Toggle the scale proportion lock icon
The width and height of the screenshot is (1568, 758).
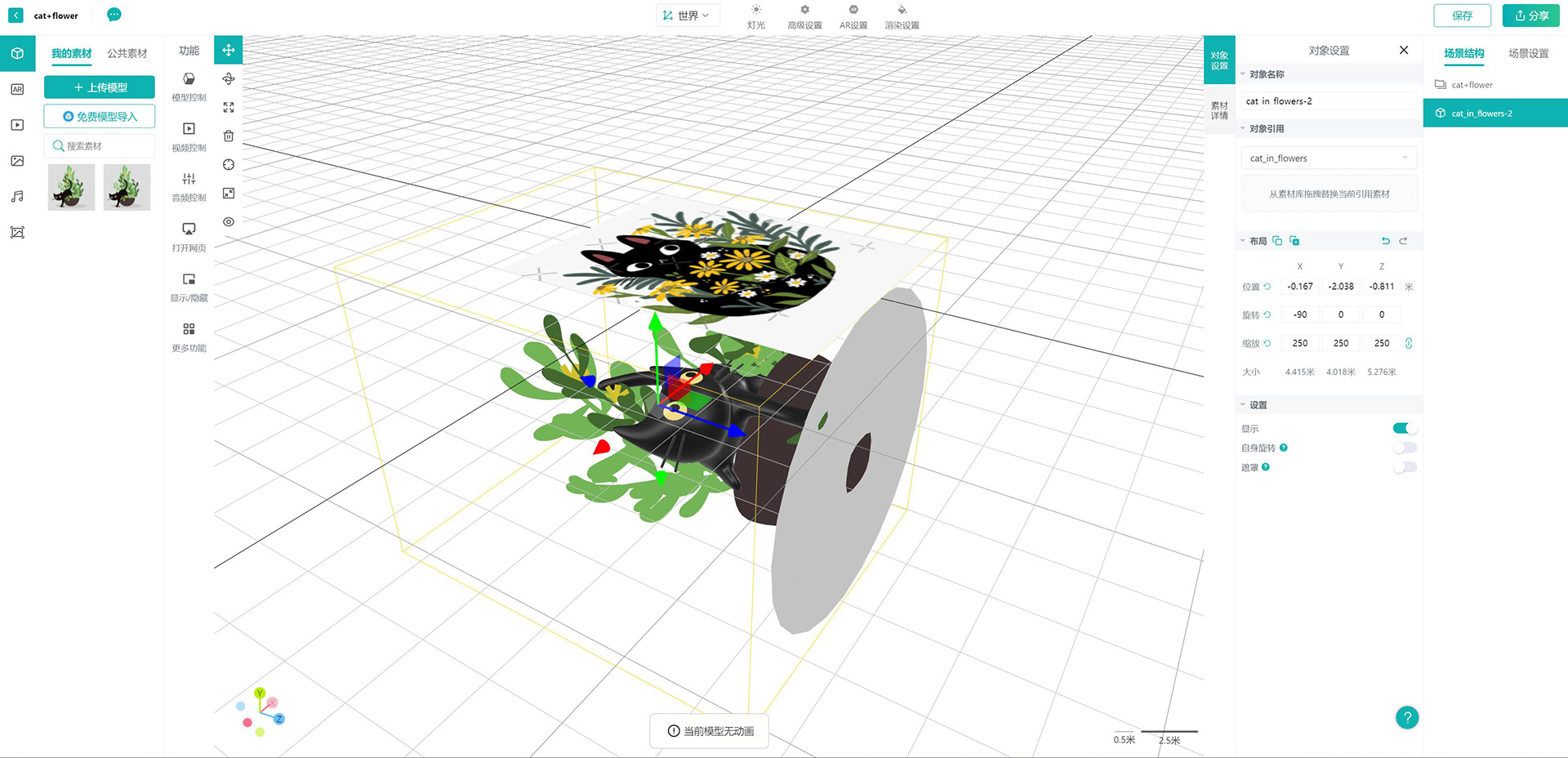coord(1409,343)
